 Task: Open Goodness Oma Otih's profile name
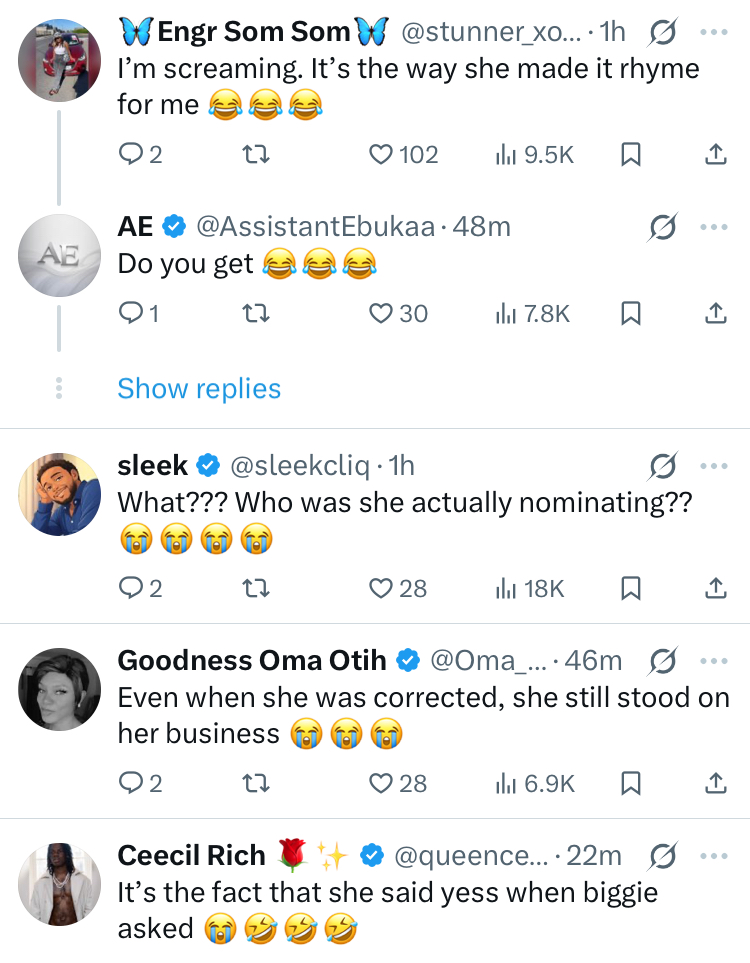point(255,661)
